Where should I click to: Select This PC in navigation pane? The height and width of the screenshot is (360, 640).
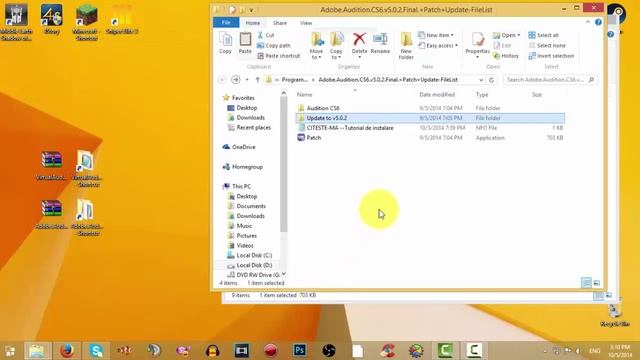click(241, 186)
